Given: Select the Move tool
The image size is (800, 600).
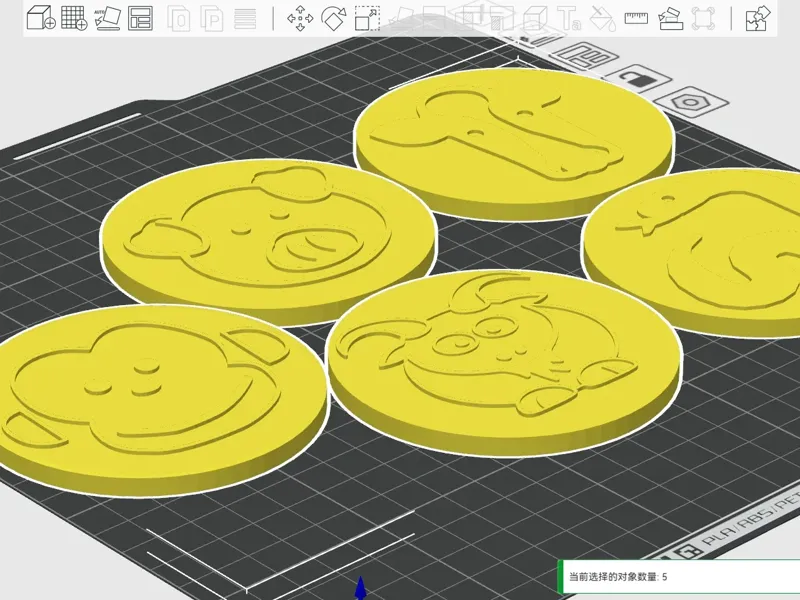Looking at the screenshot, I should [x=300, y=18].
